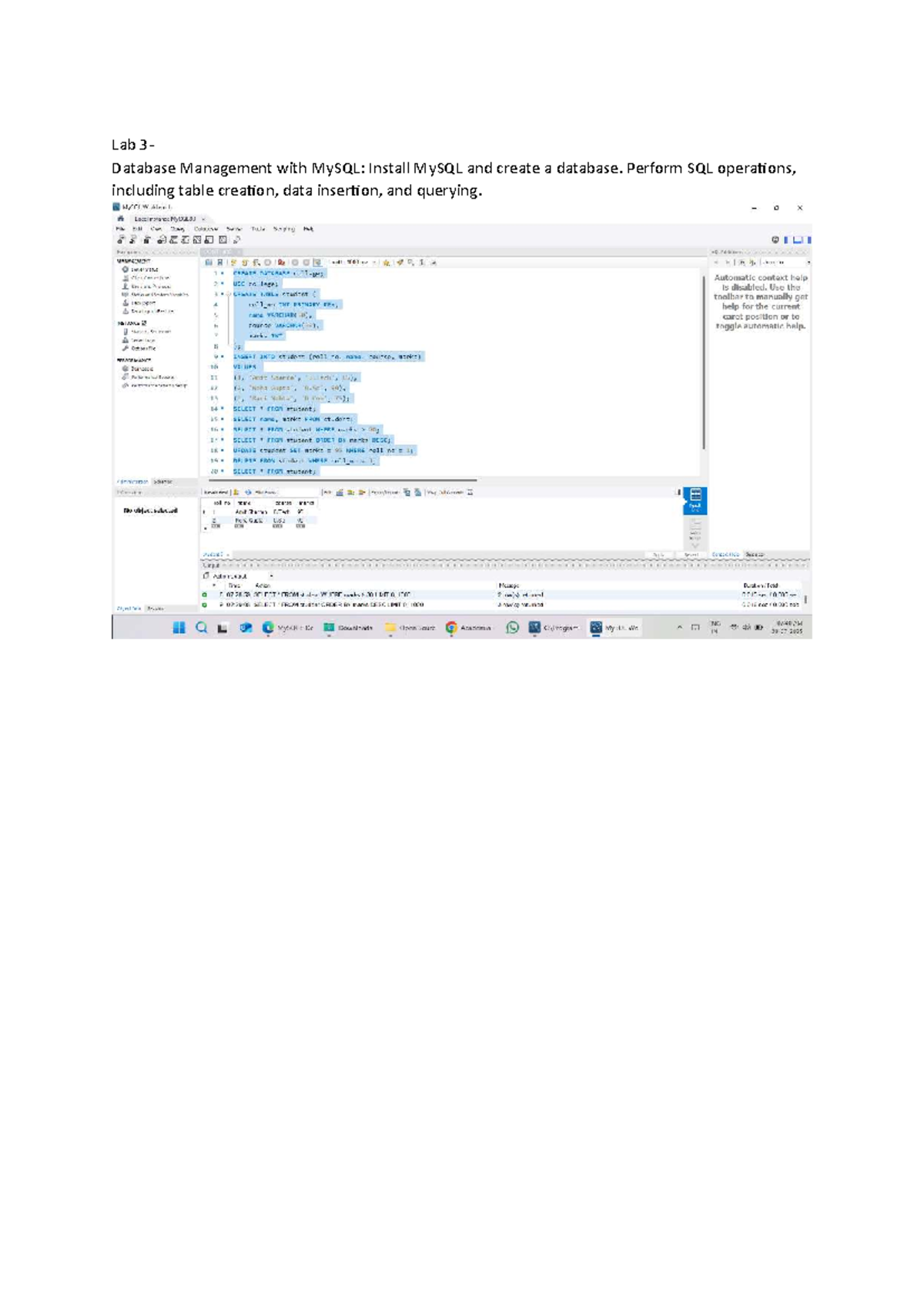Toggle invisible characters display icon
Screen dimensions: 924x1306
(x=422, y=263)
